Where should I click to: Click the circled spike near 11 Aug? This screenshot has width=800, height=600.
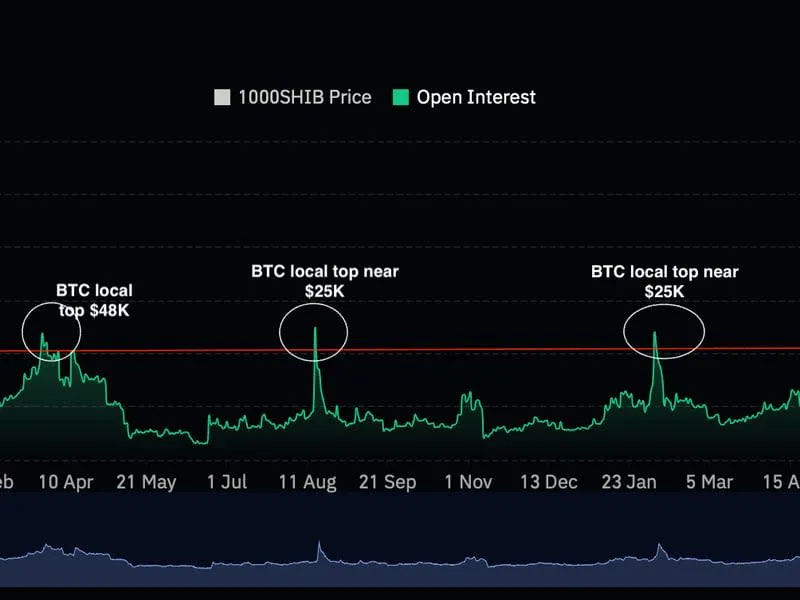click(x=314, y=332)
